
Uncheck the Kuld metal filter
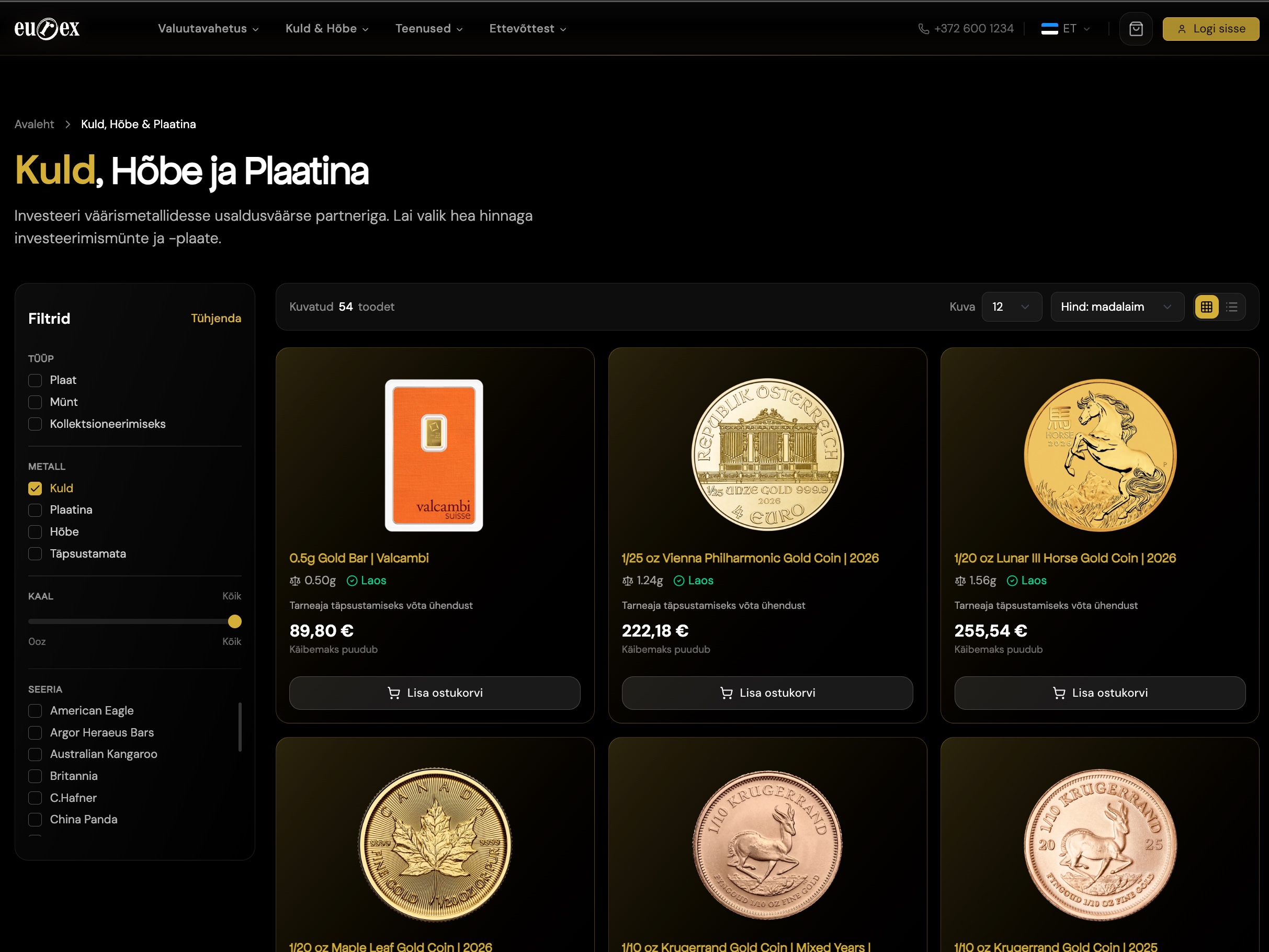[35, 489]
